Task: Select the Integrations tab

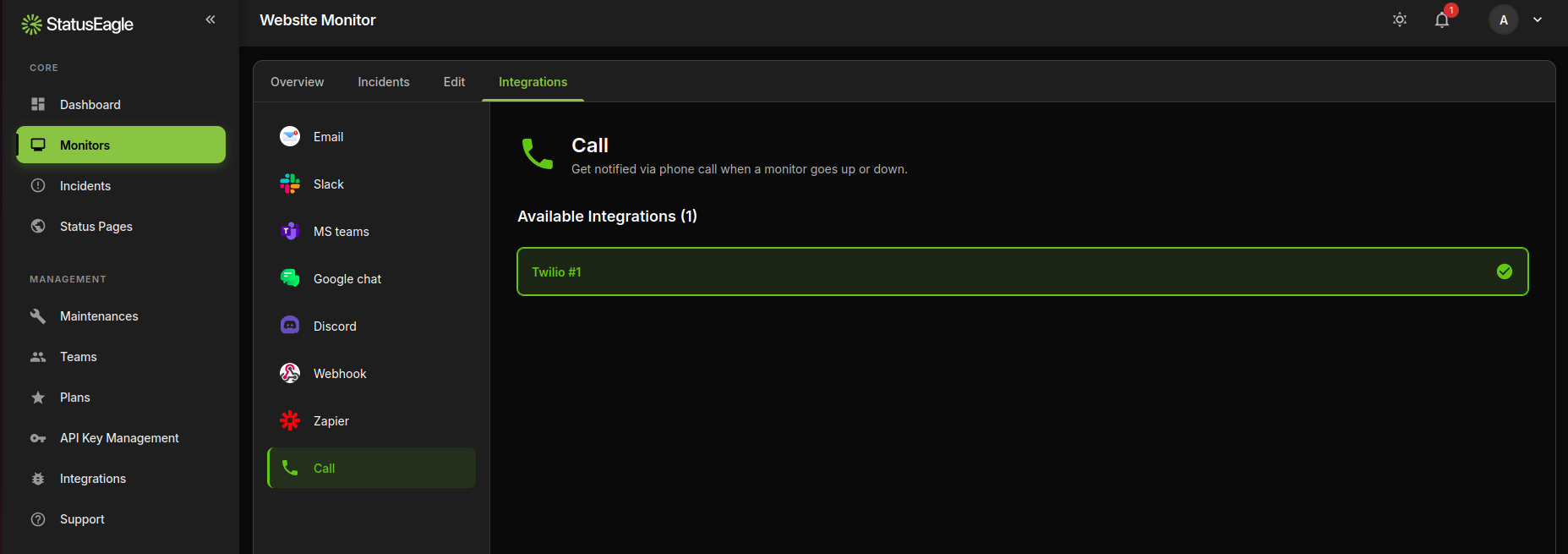Action: 533,82
